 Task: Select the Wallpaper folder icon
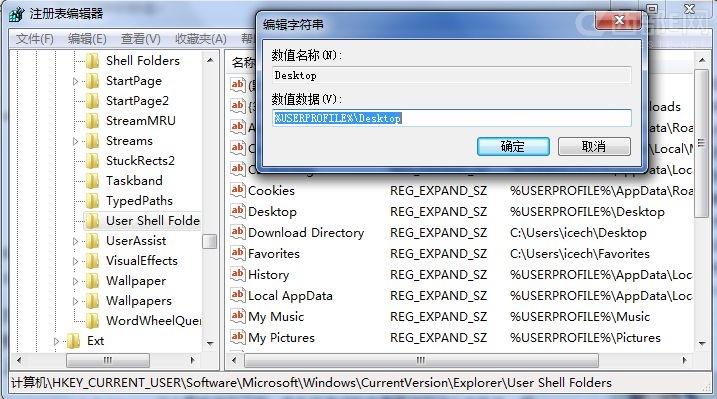tap(92, 281)
